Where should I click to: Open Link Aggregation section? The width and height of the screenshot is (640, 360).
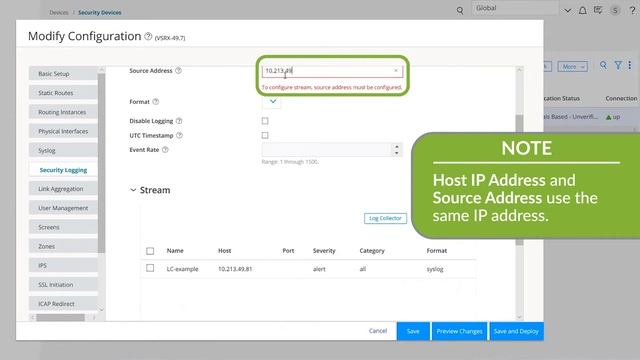pos(63,189)
